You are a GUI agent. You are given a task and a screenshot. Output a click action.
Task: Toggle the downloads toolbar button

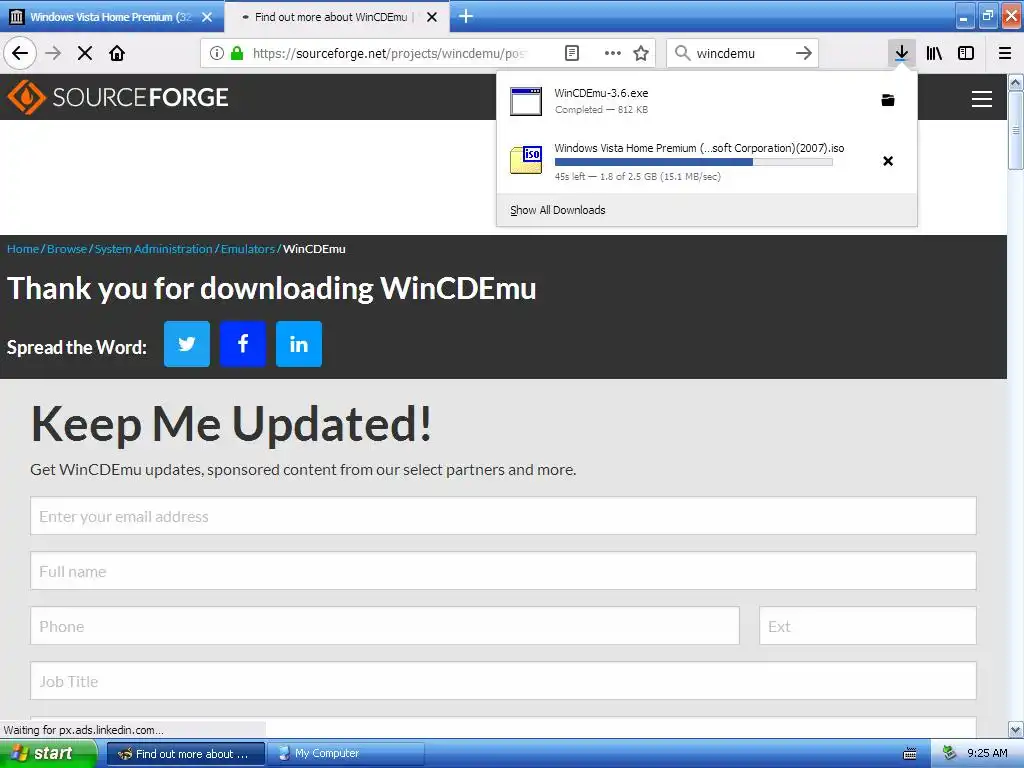click(901, 53)
